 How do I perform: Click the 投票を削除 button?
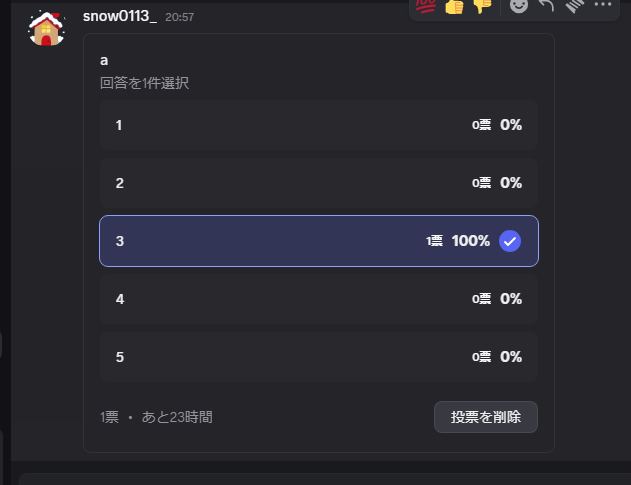[x=486, y=417]
